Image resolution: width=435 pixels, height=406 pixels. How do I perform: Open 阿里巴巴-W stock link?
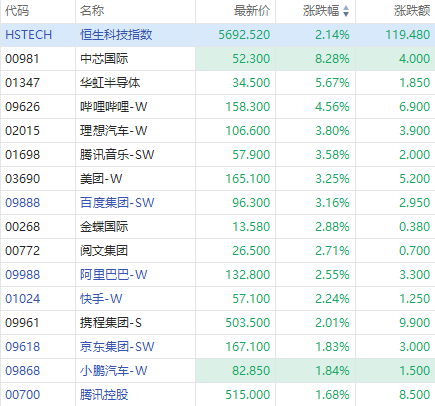(113, 275)
